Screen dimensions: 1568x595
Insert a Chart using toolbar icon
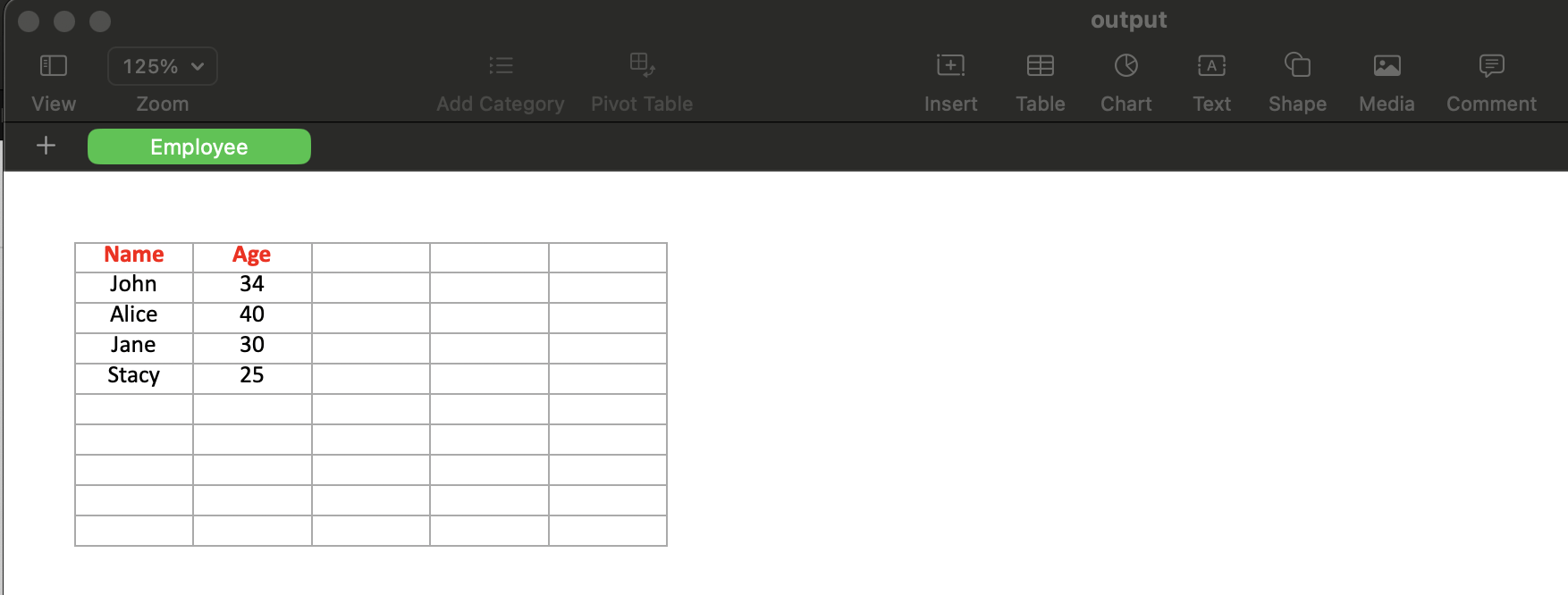(1125, 66)
